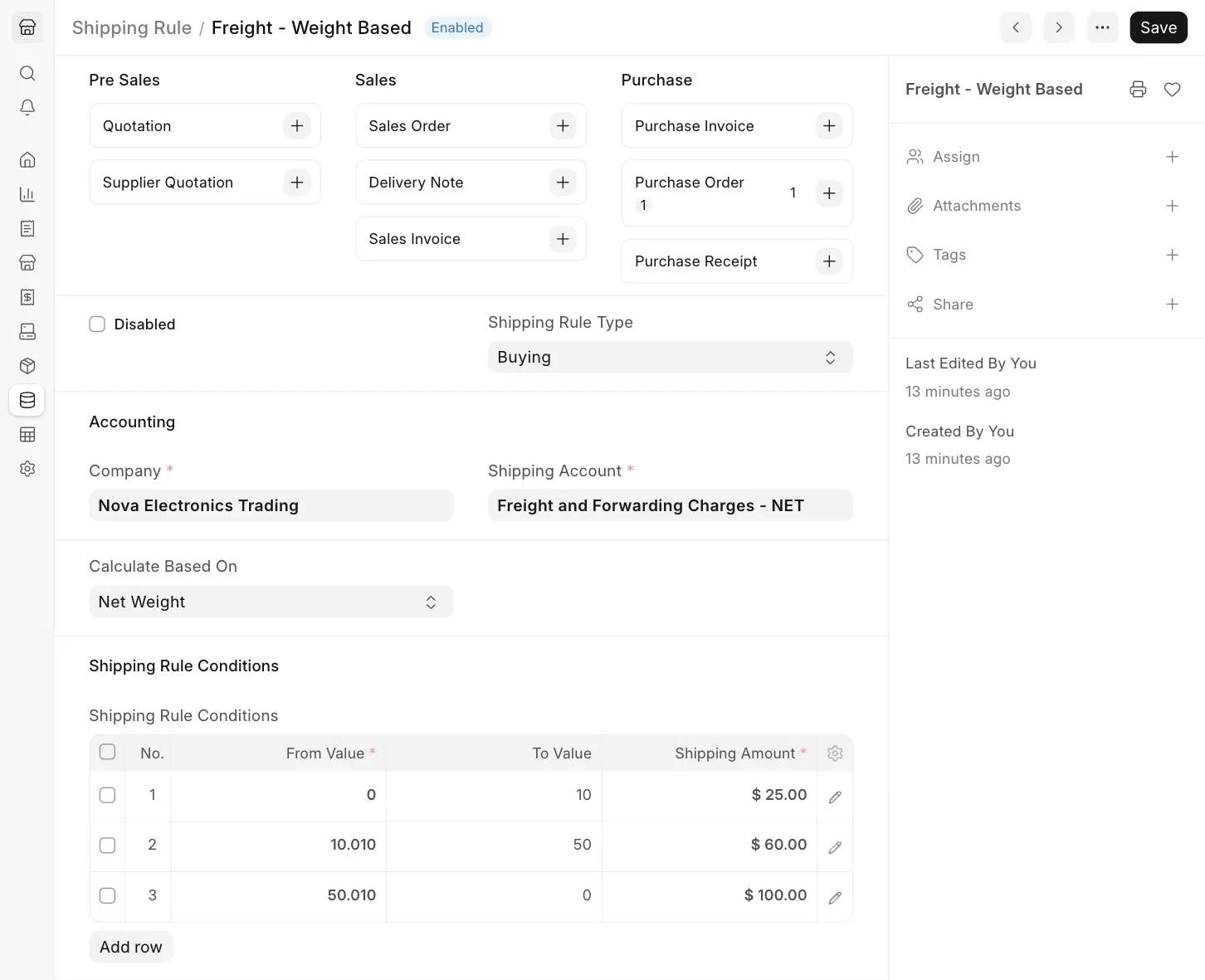Click the Company input field
The image size is (1205, 980).
pos(271,505)
